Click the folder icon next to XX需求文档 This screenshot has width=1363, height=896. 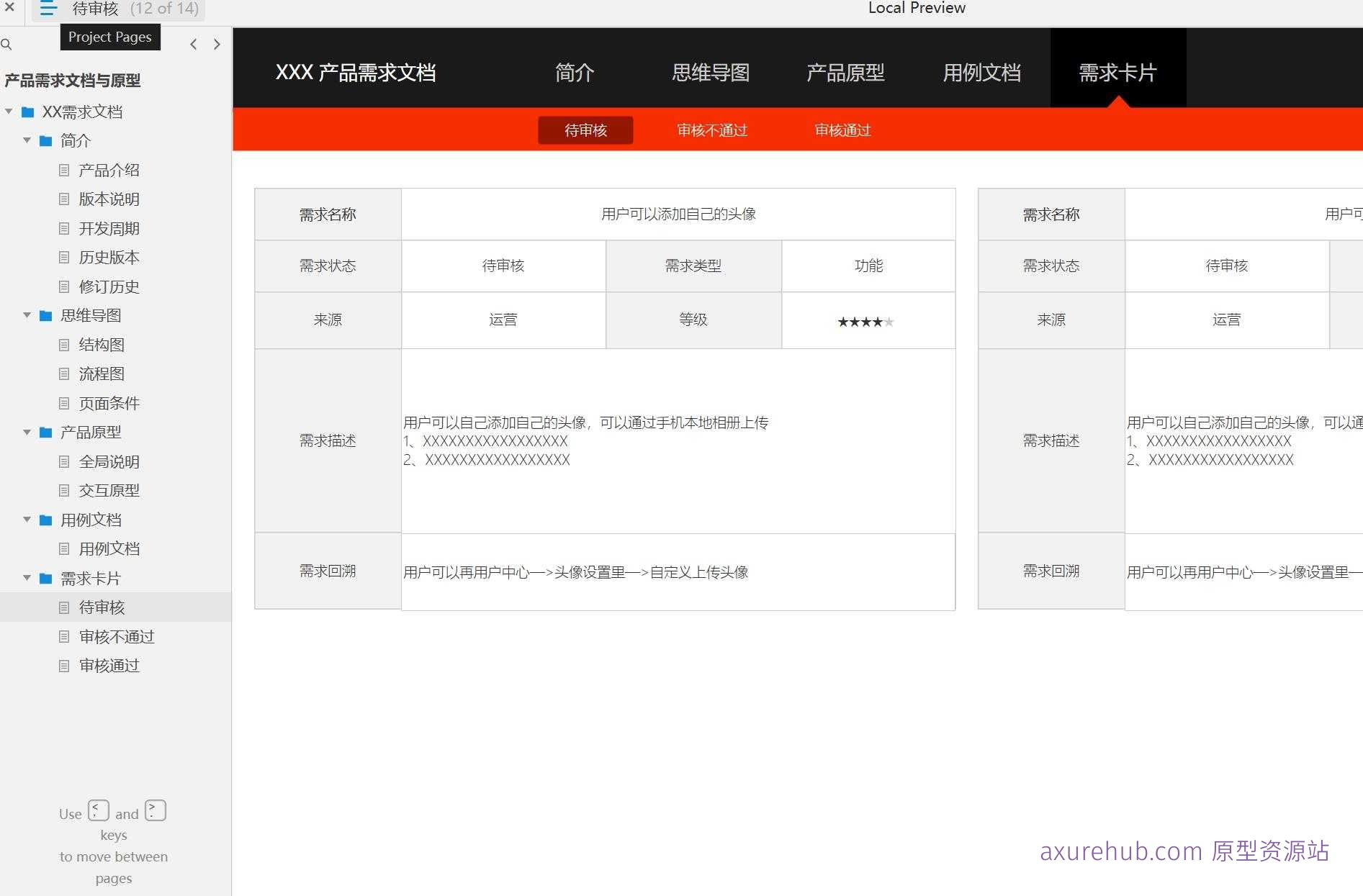click(27, 112)
